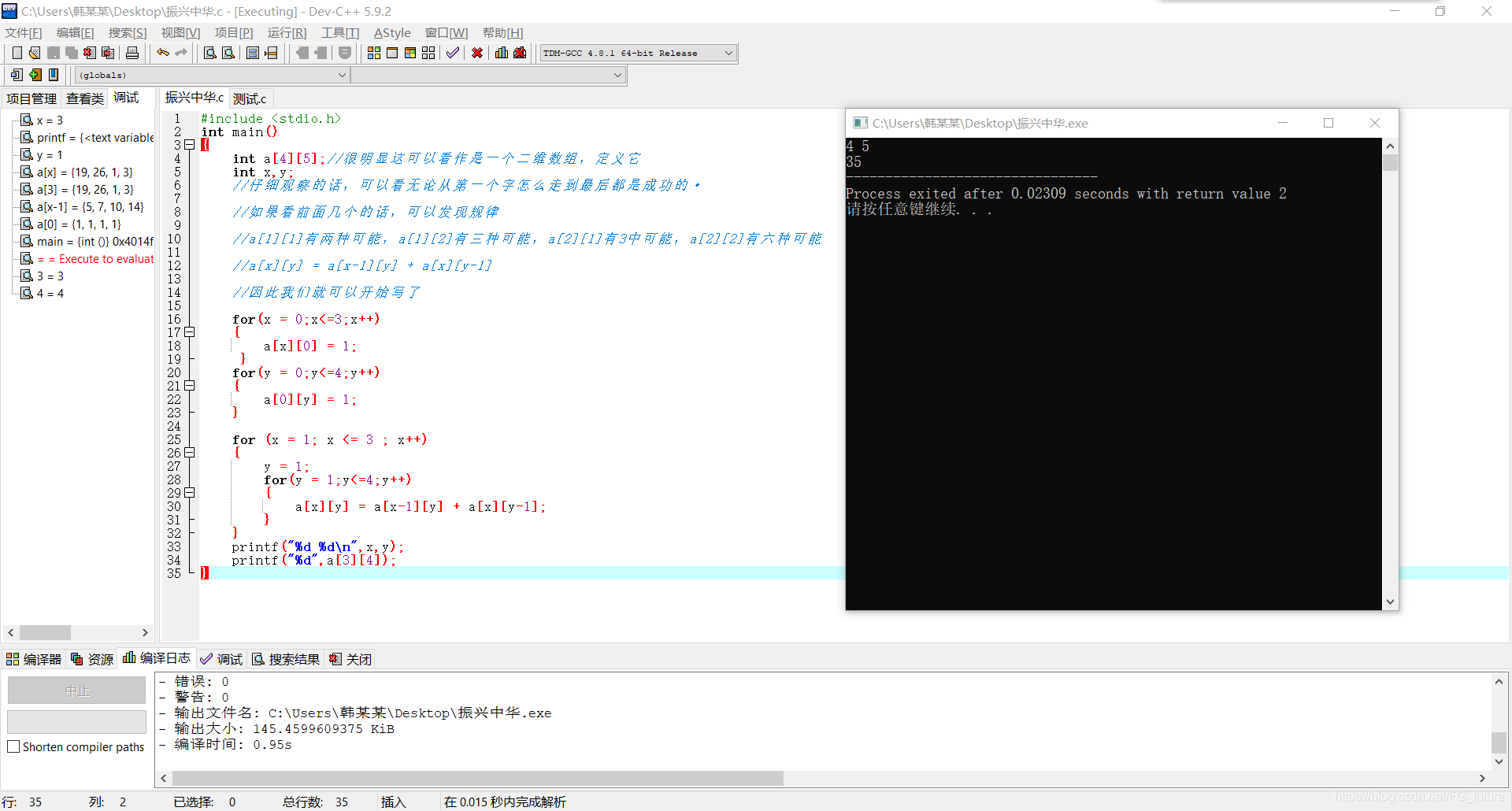Click console window scrollbar down arrow
The width and height of the screenshot is (1512, 811).
pyautogui.click(x=1391, y=602)
